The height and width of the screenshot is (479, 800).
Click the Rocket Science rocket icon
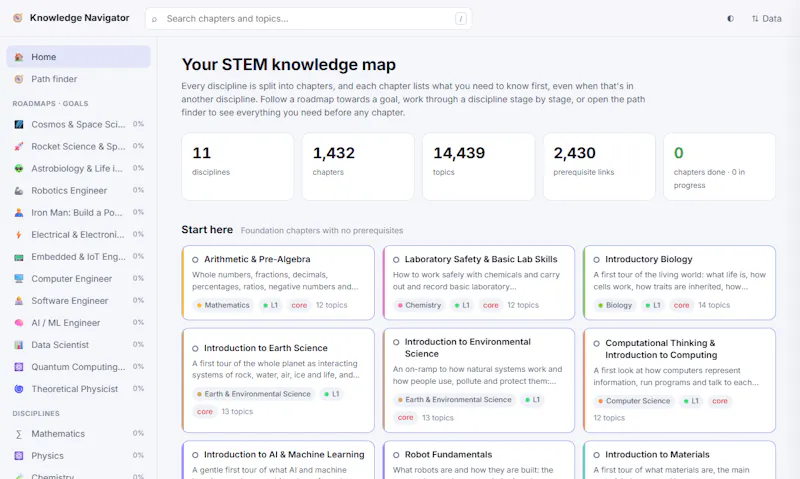pos(19,146)
